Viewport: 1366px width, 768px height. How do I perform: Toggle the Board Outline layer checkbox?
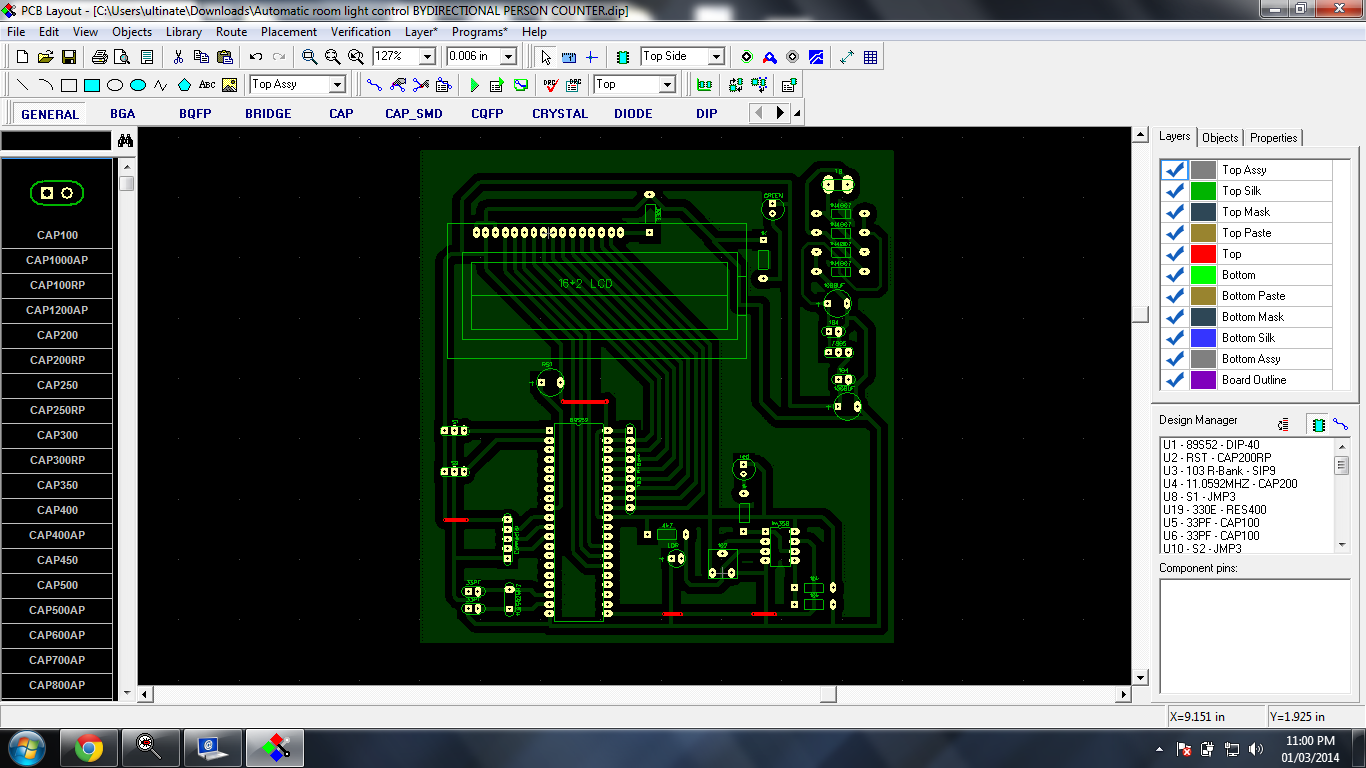[x=1175, y=380]
